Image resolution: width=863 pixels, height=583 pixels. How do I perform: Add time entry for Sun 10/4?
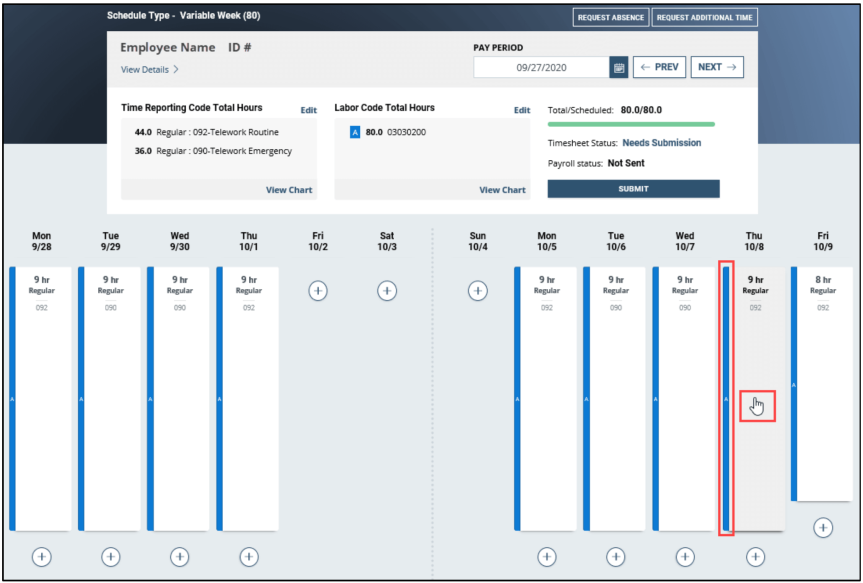pos(478,290)
